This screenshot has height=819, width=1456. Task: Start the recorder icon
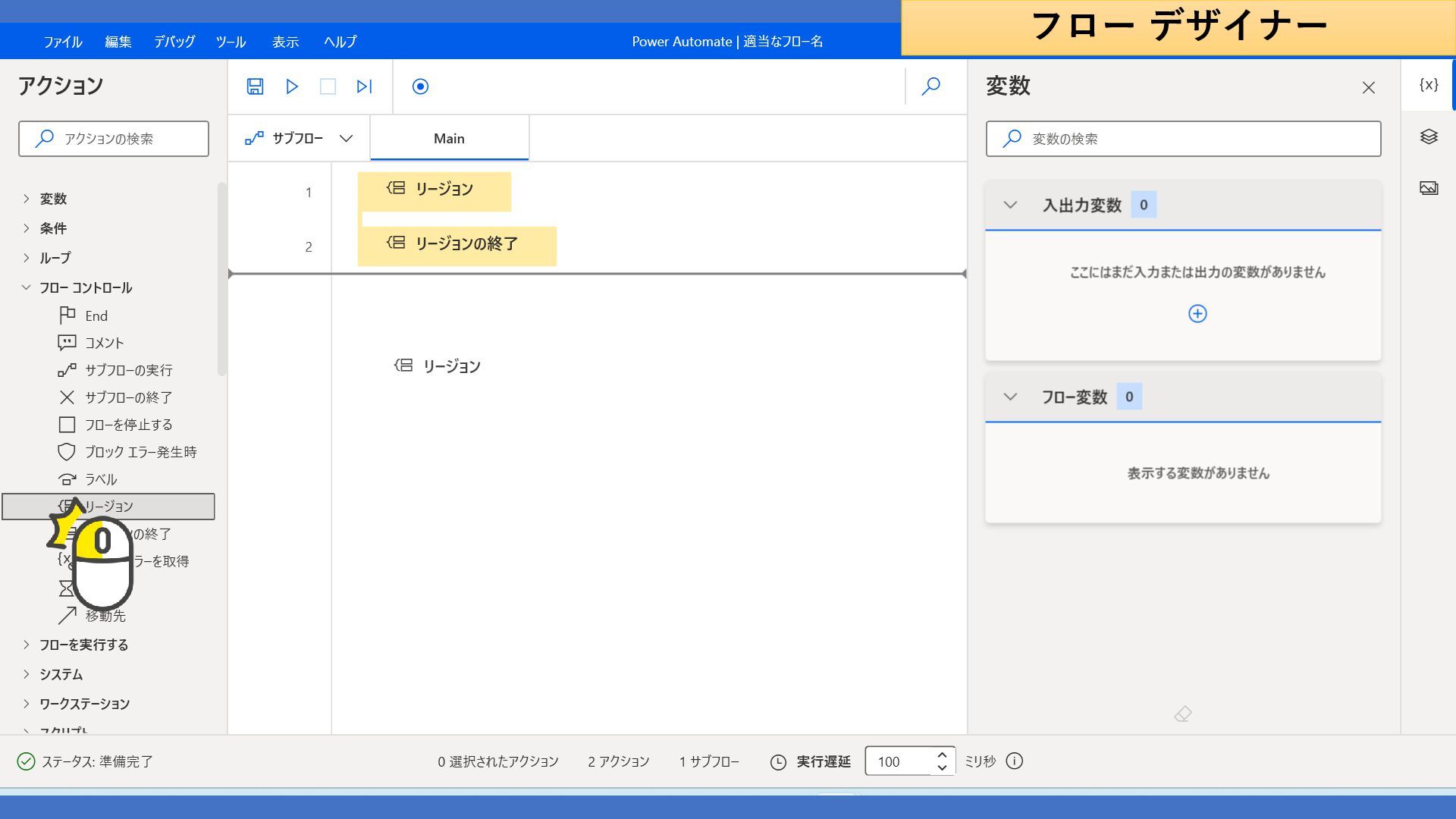point(420,86)
